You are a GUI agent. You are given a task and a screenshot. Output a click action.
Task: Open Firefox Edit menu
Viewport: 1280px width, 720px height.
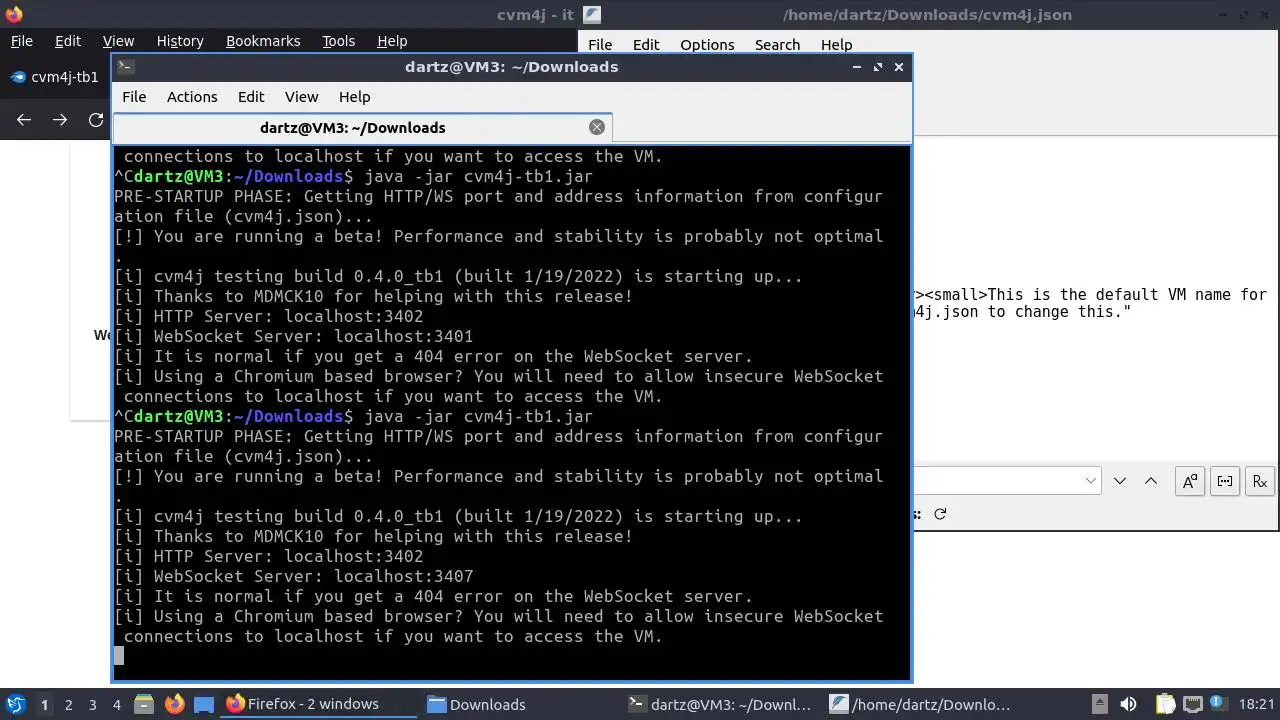(x=68, y=41)
